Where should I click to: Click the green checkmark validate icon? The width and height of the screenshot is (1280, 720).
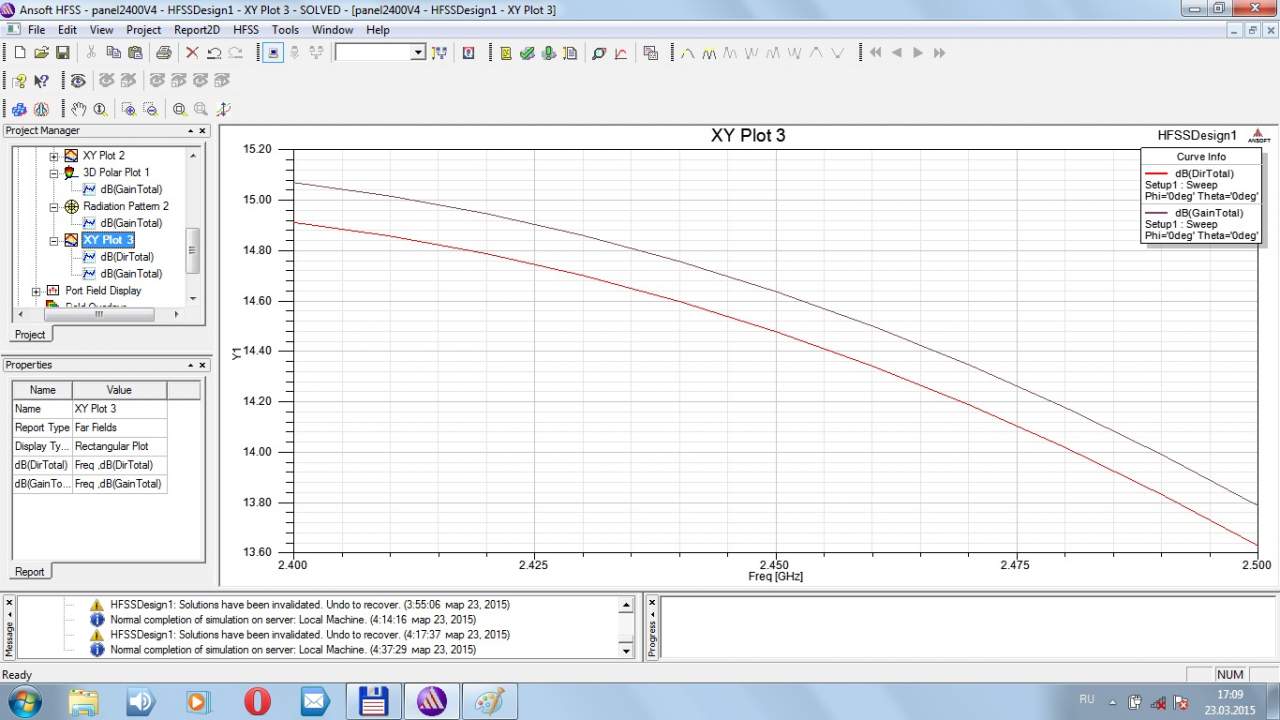pos(527,53)
